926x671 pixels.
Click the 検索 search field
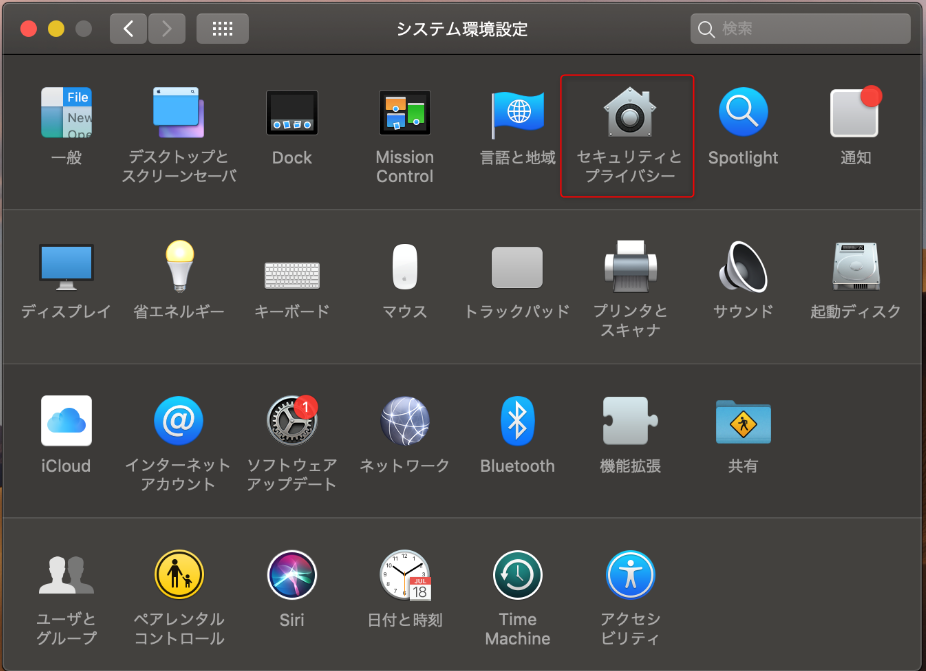(x=800, y=28)
